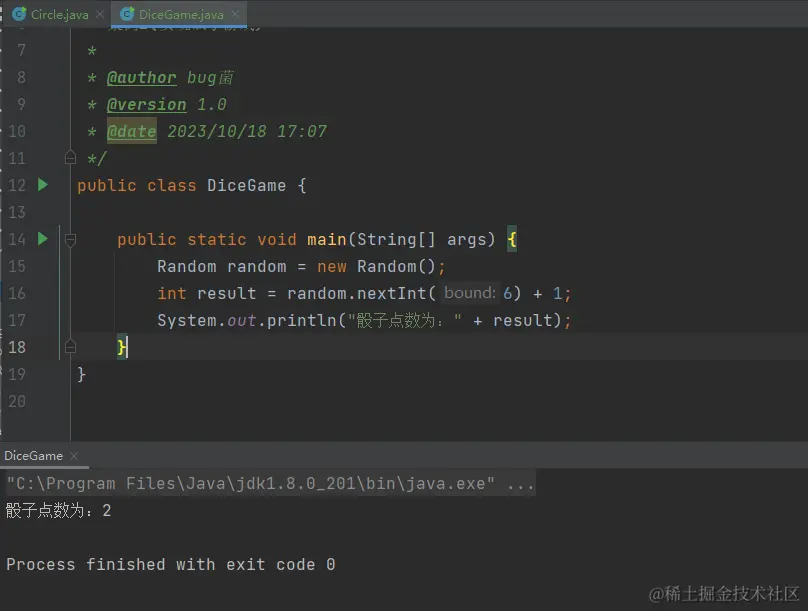The image size is (808, 611).
Task: Click date value '2023/10/18 17:07'
Action: [x=247, y=131]
